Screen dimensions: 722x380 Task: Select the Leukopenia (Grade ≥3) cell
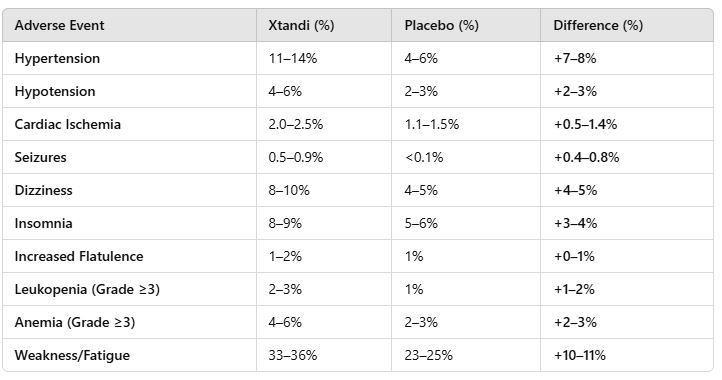[x=87, y=289]
